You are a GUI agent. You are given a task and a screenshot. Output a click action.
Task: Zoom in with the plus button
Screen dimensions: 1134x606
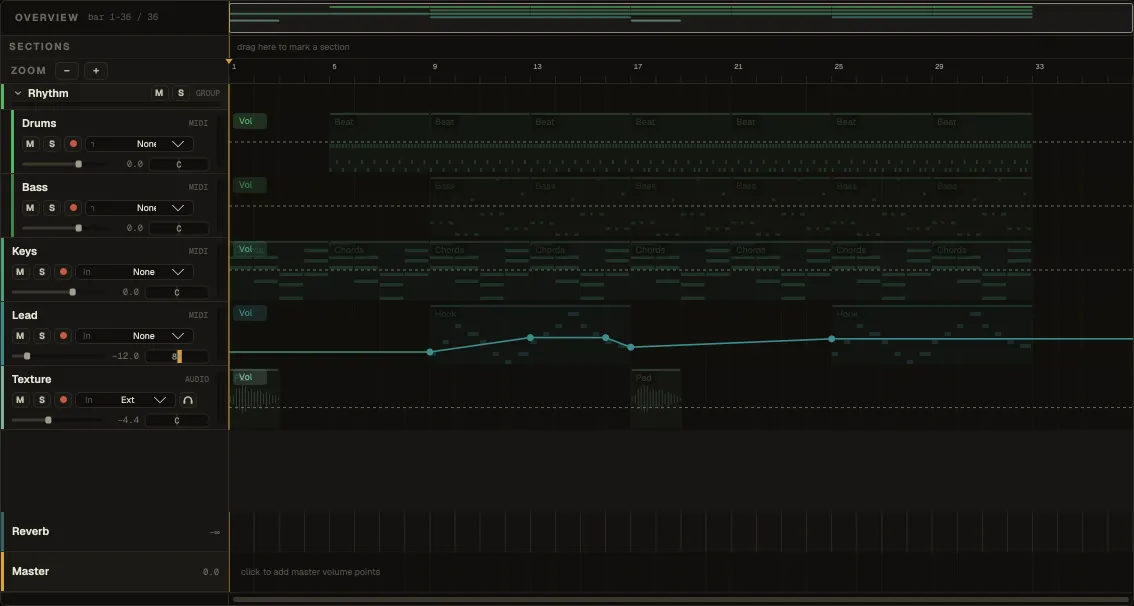click(95, 70)
